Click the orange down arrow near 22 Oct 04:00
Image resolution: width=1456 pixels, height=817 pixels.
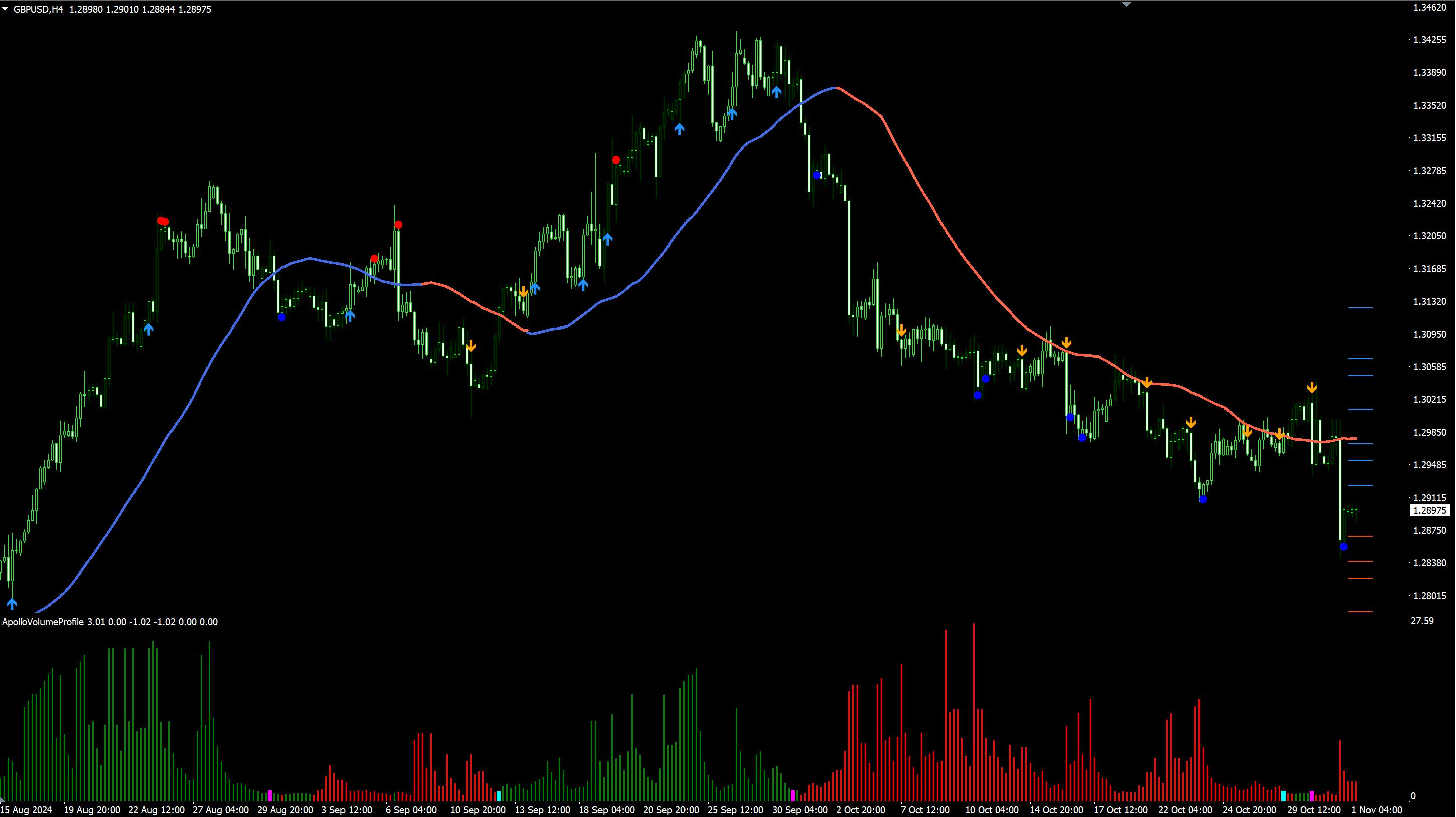pos(1191,423)
